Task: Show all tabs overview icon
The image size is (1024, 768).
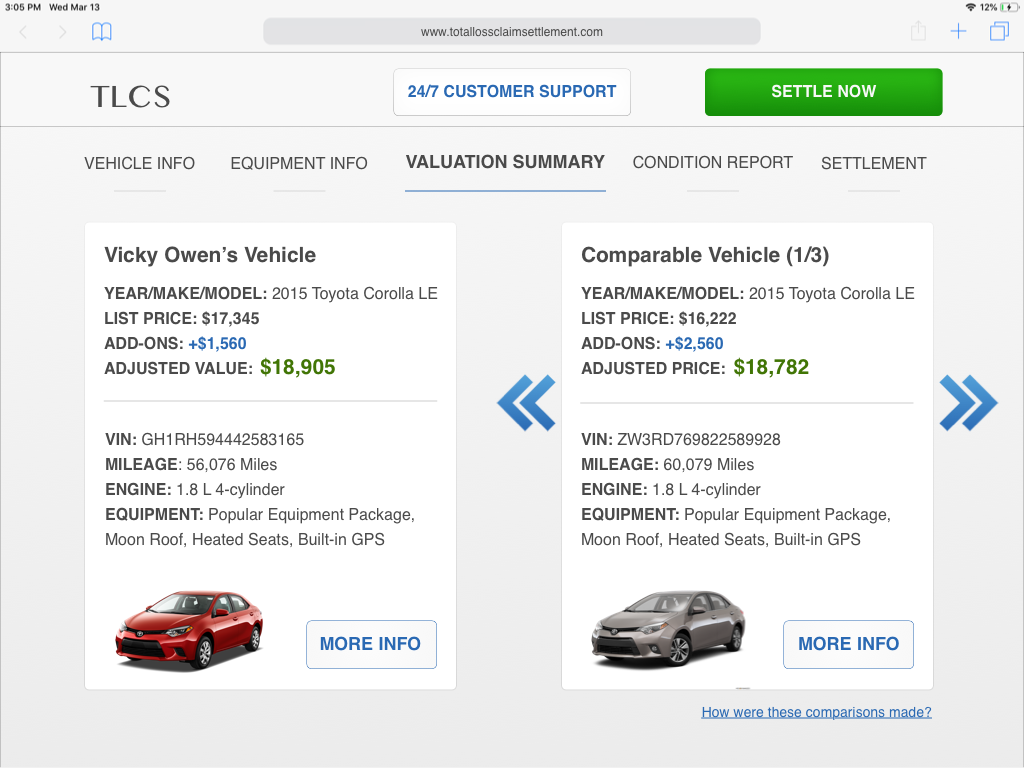Action: pyautogui.click(x=999, y=31)
